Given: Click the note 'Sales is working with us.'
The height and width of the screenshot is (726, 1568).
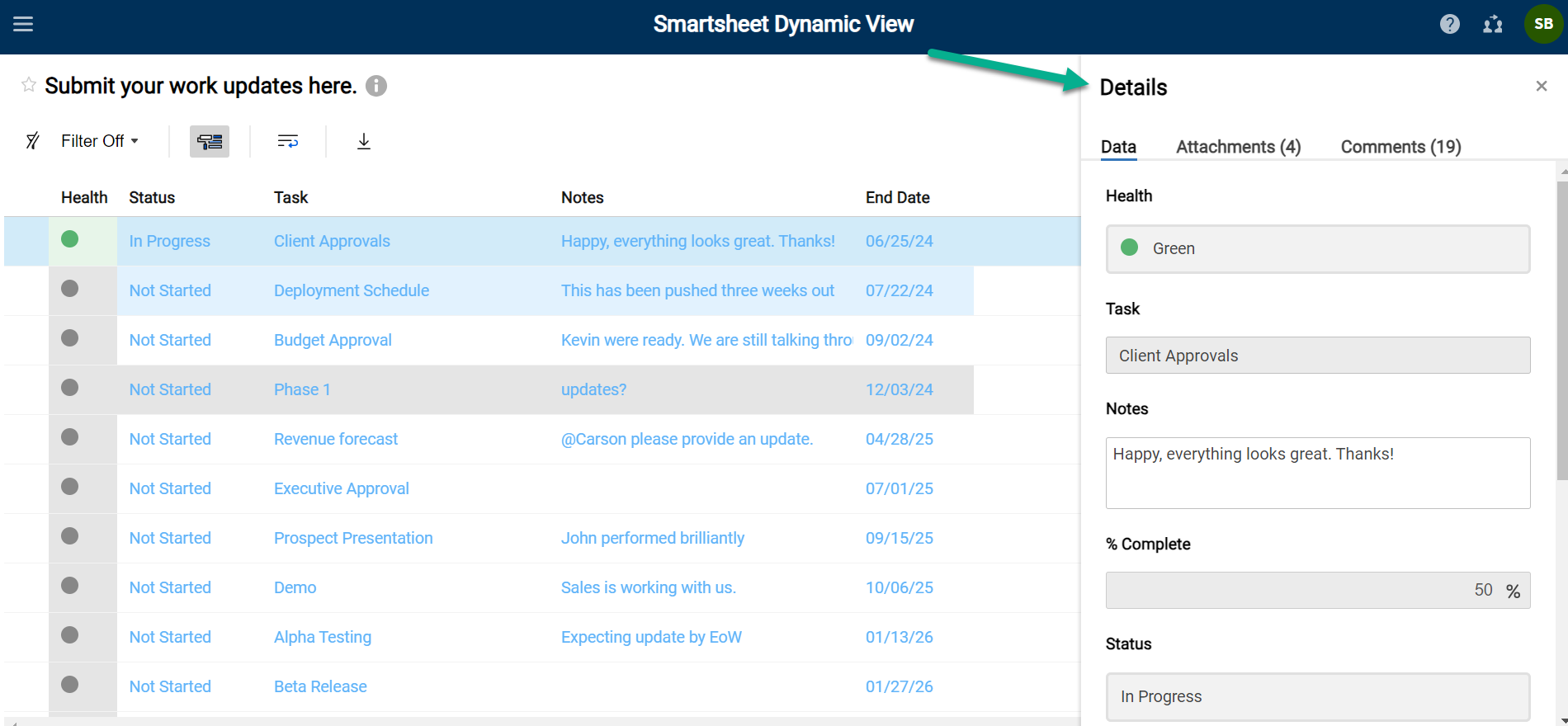Looking at the screenshot, I should [649, 587].
